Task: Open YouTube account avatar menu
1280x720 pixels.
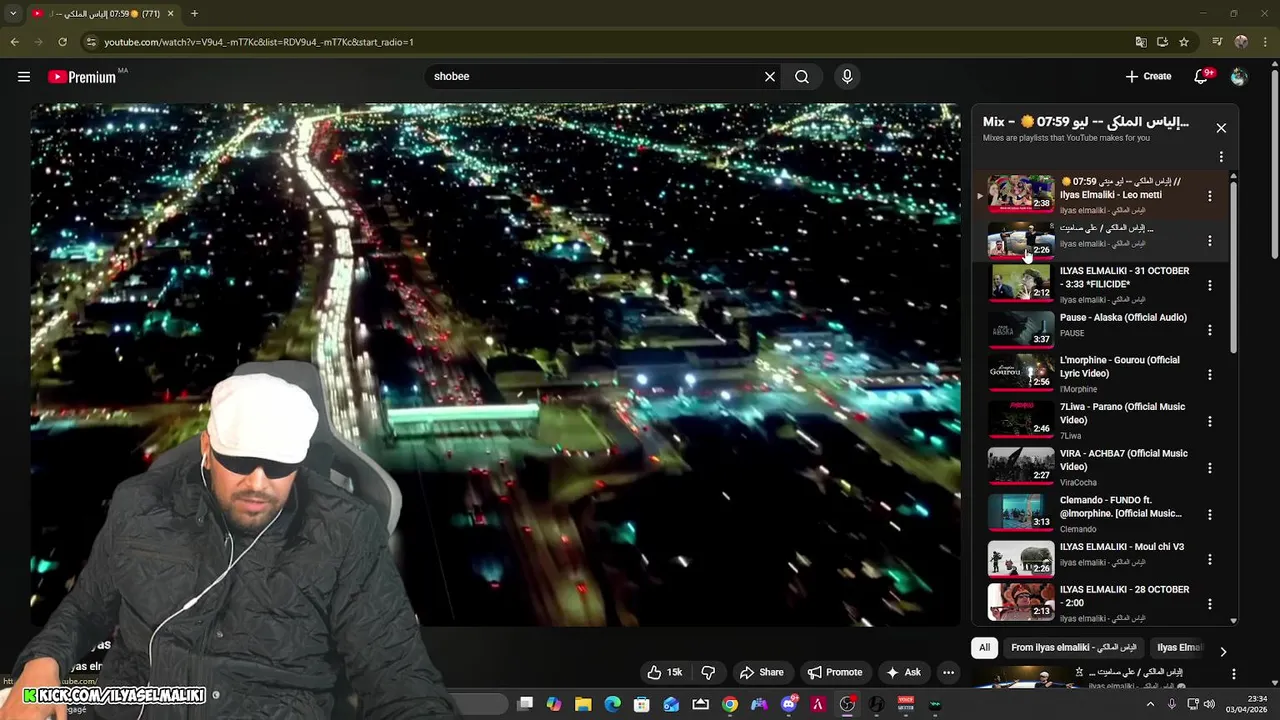Action: tap(1239, 77)
